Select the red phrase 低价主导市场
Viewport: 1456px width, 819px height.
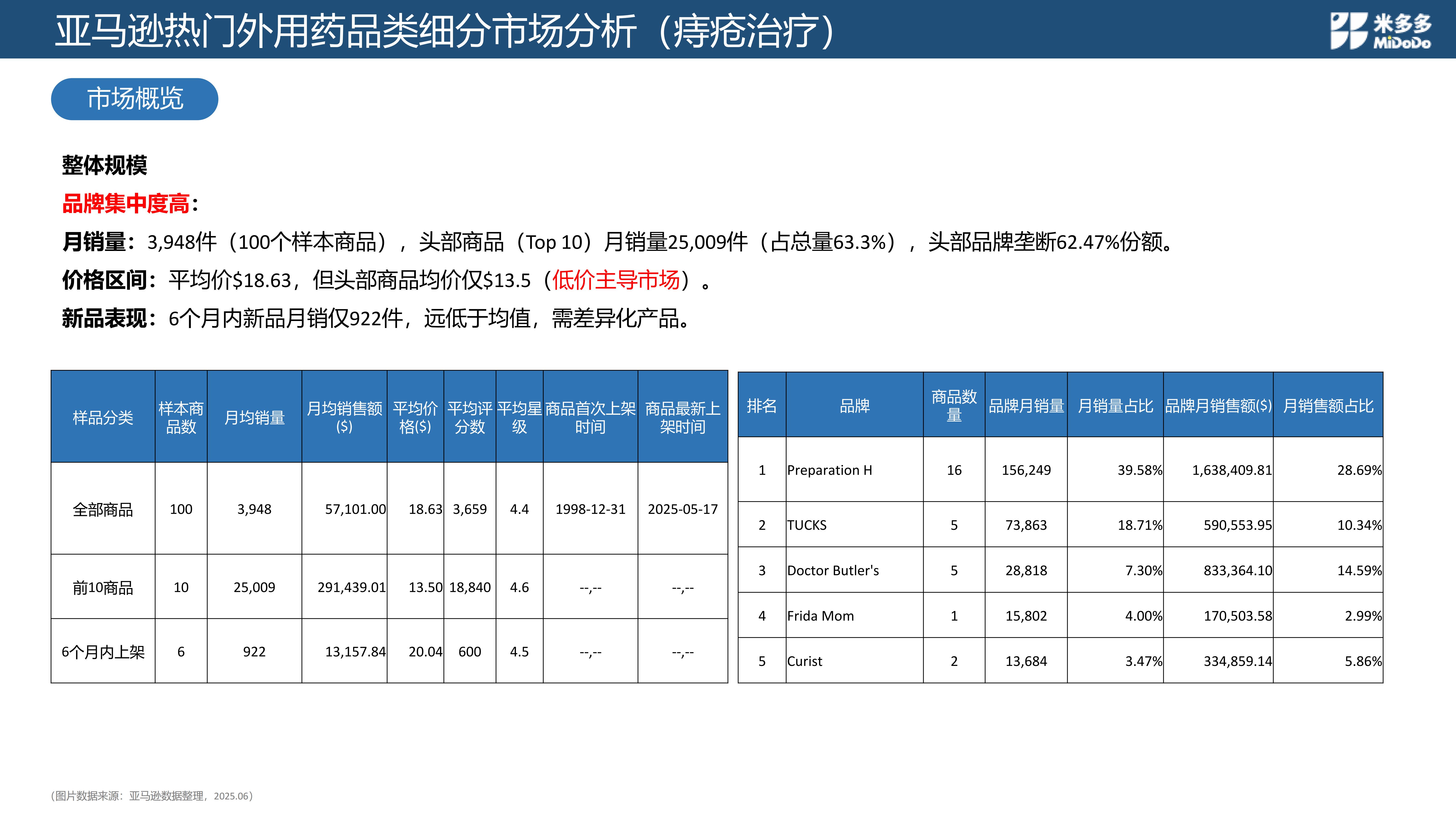[616, 280]
